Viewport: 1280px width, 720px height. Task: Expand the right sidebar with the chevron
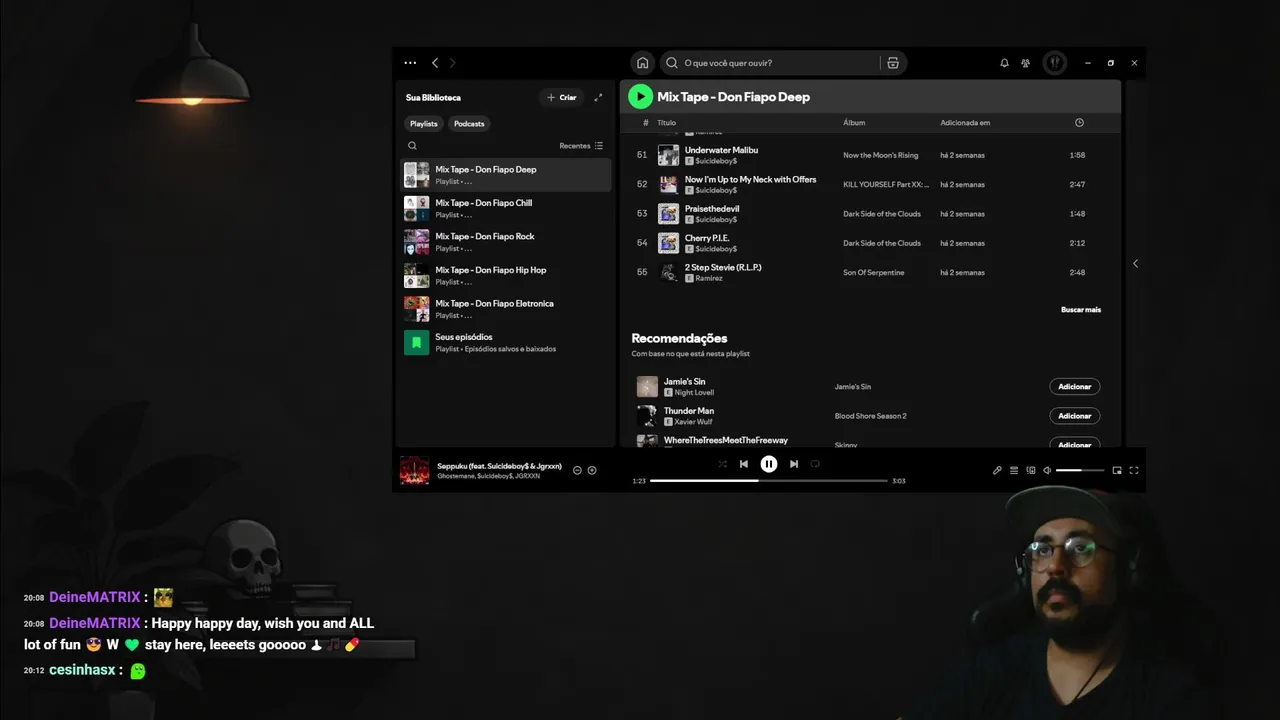(1135, 264)
